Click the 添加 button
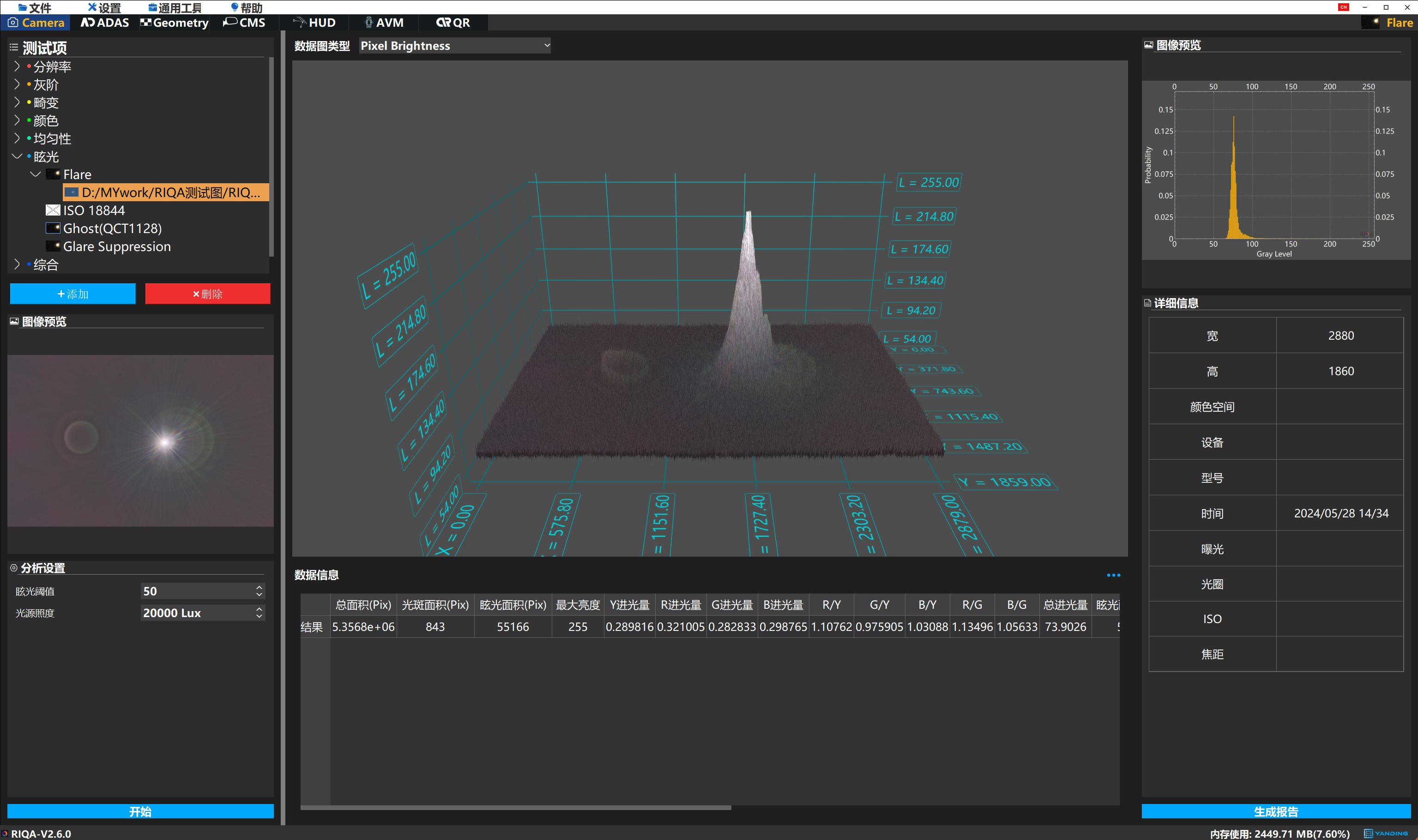 tap(72, 294)
